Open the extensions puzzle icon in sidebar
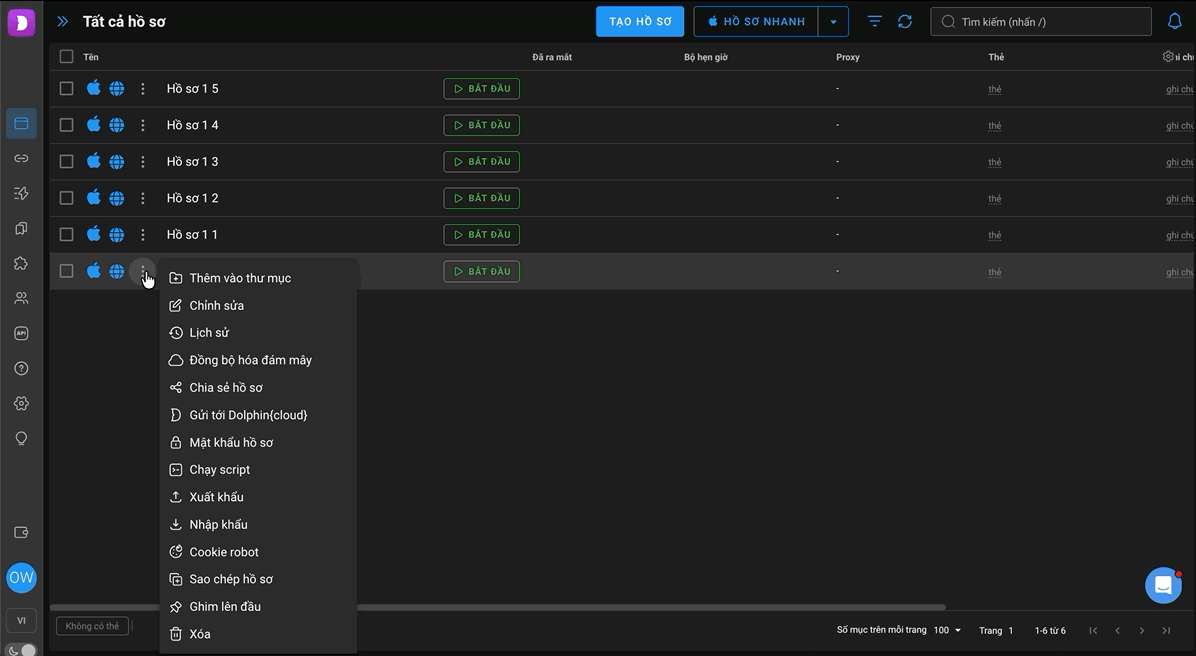The width and height of the screenshot is (1196, 656). pyautogui.click(x=21, y=263)
